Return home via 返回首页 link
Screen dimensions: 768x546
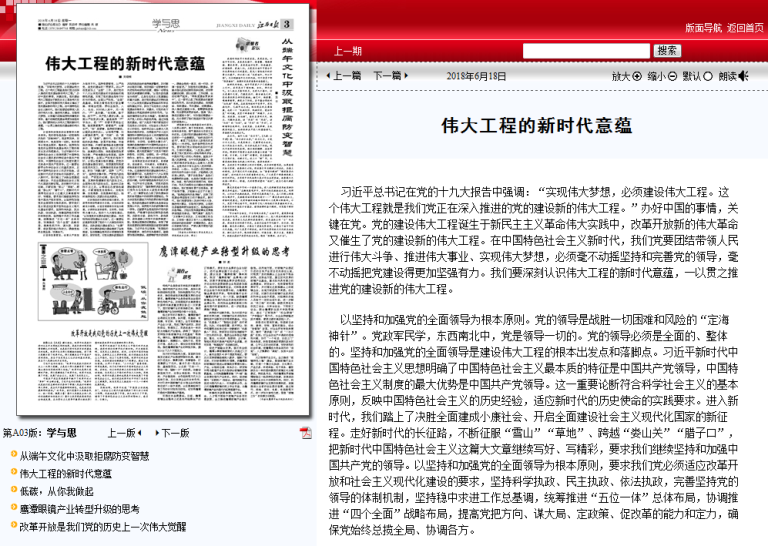(745, 27)
